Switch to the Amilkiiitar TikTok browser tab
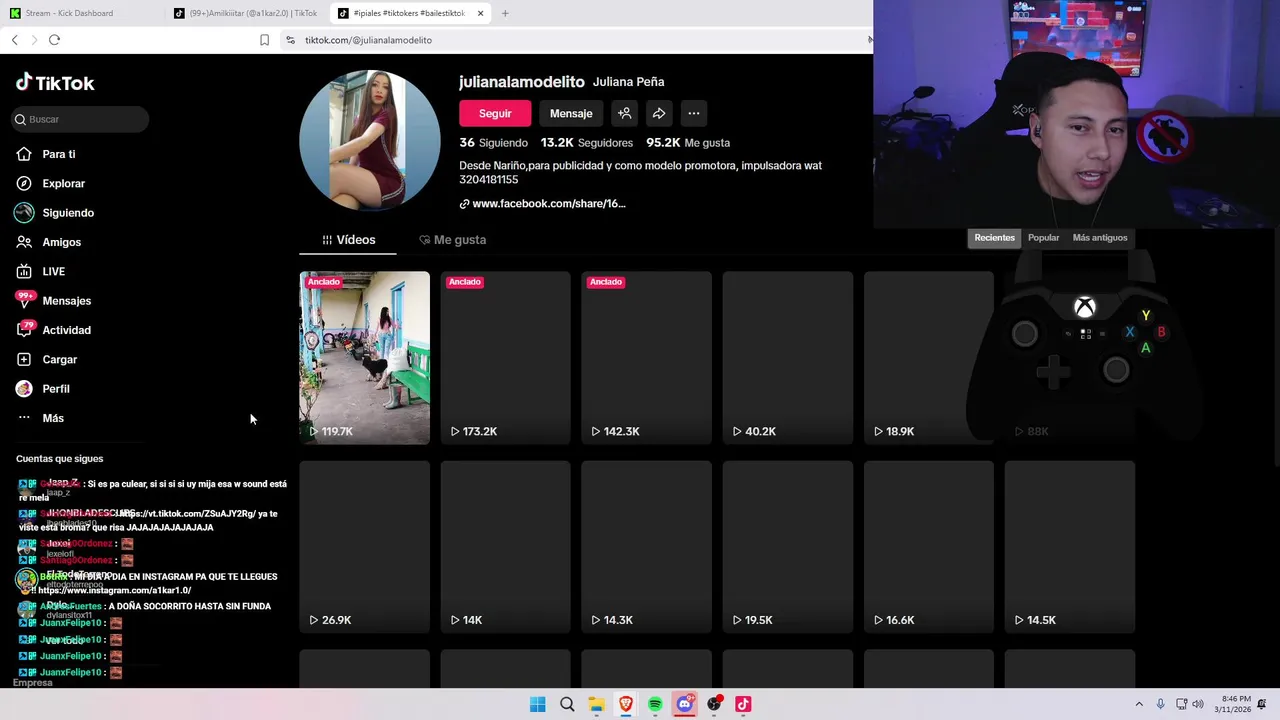This screenshot has width=1280, height=720. point(245,13)
